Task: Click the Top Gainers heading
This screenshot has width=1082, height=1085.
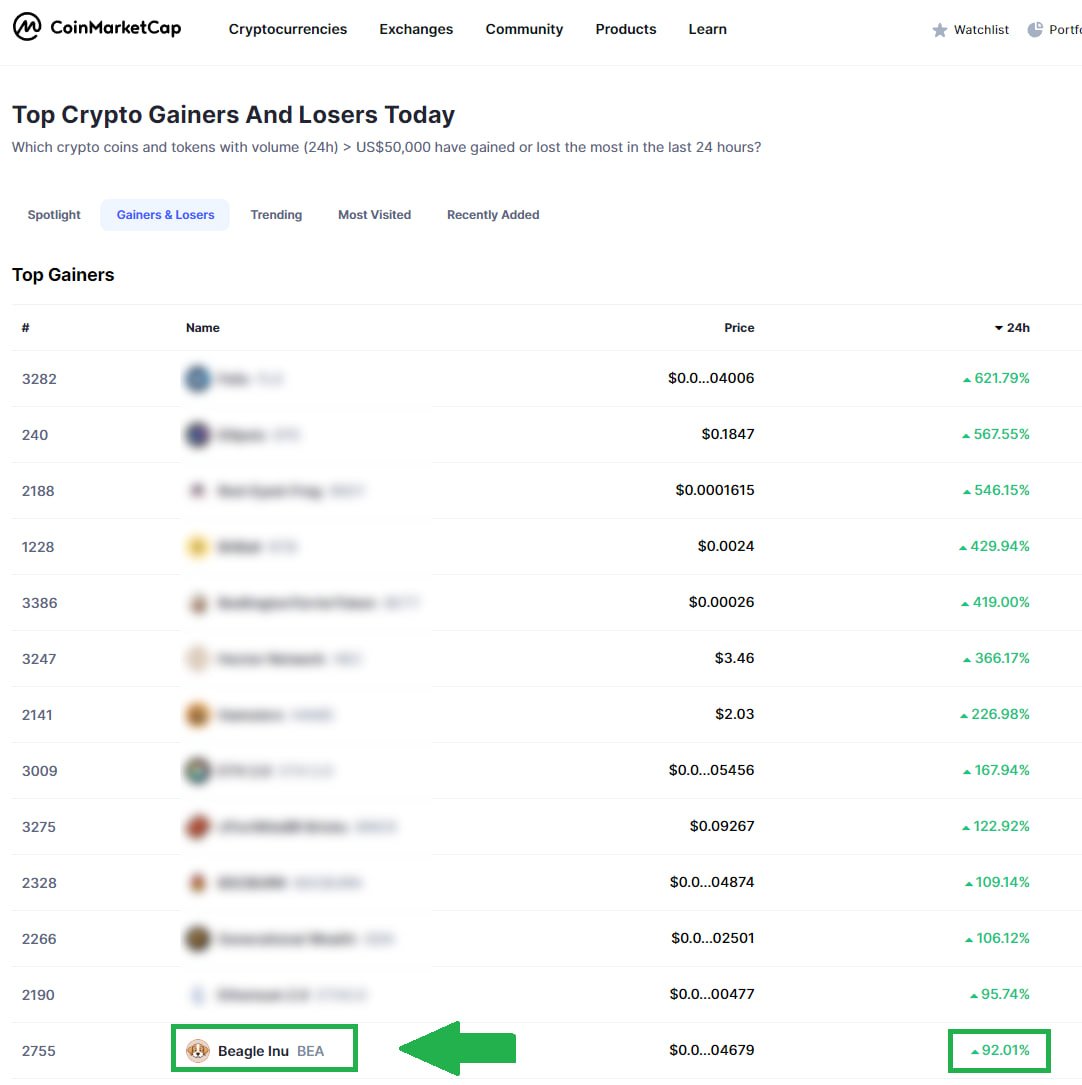Action: click(x=63, y=275)
